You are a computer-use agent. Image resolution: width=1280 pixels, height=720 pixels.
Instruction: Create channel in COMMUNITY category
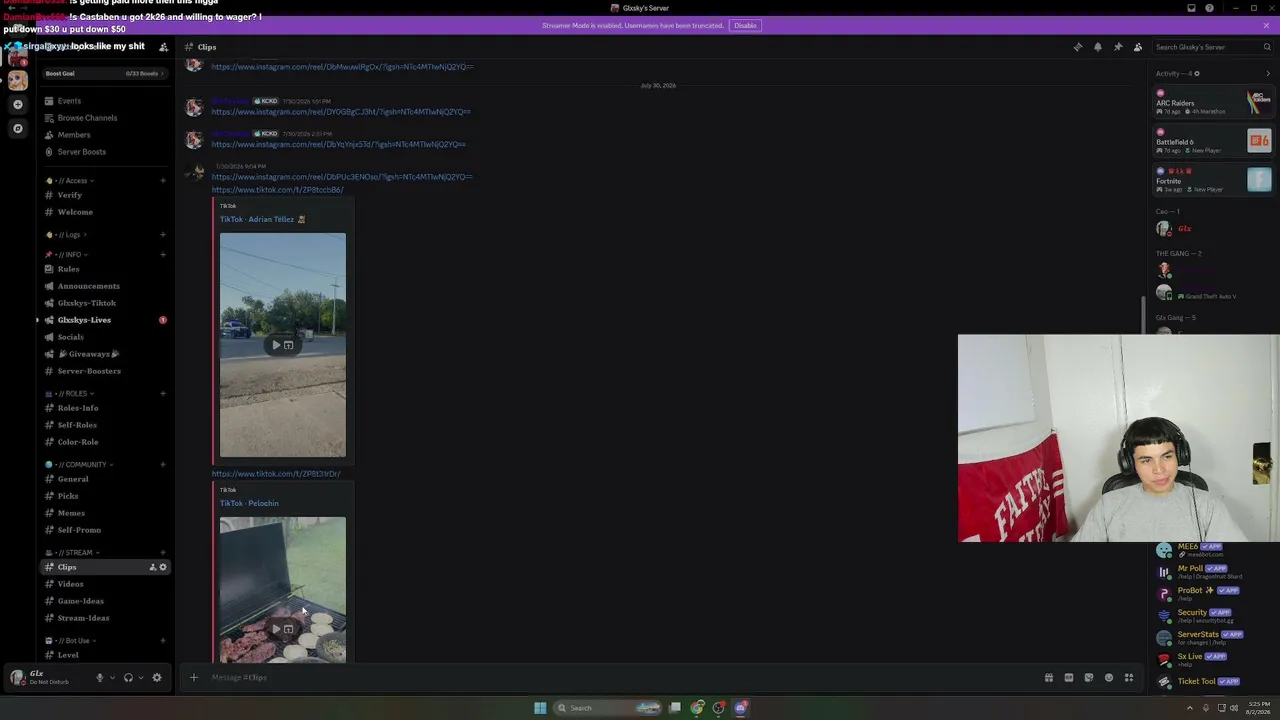(x=163, y=464)
